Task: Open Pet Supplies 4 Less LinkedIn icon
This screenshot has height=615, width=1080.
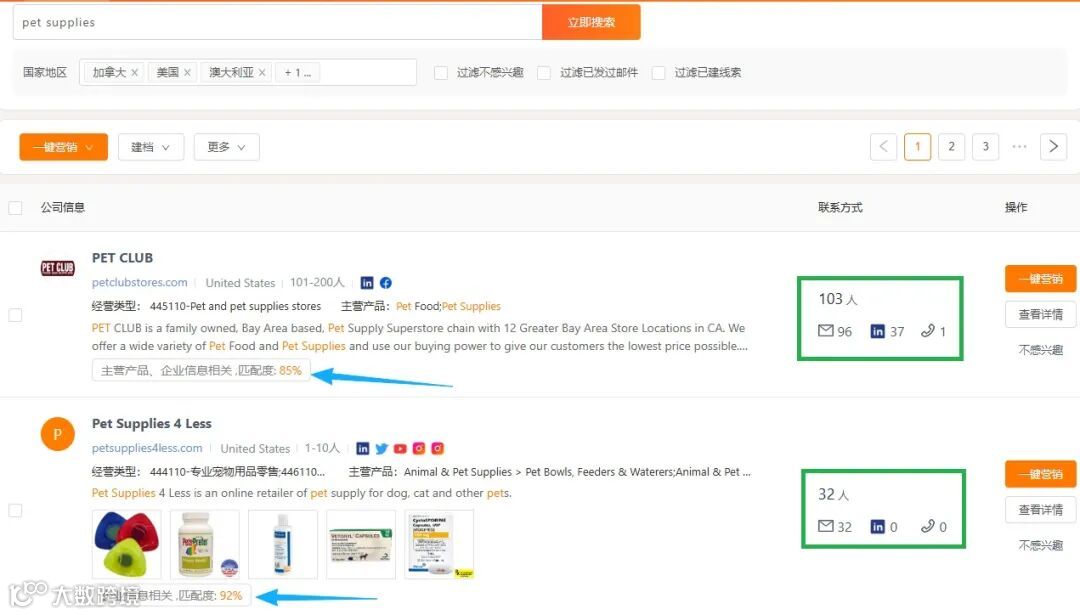Action: (x=362, y=449)
